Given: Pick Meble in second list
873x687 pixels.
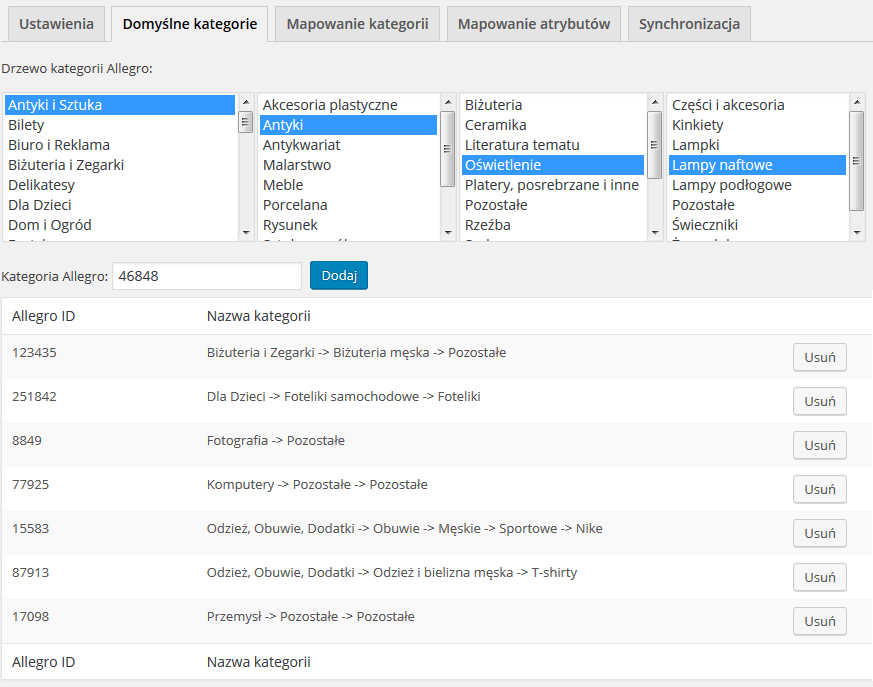Looking at the screenshot, I should pyautogui.click(x=349, y=185).
